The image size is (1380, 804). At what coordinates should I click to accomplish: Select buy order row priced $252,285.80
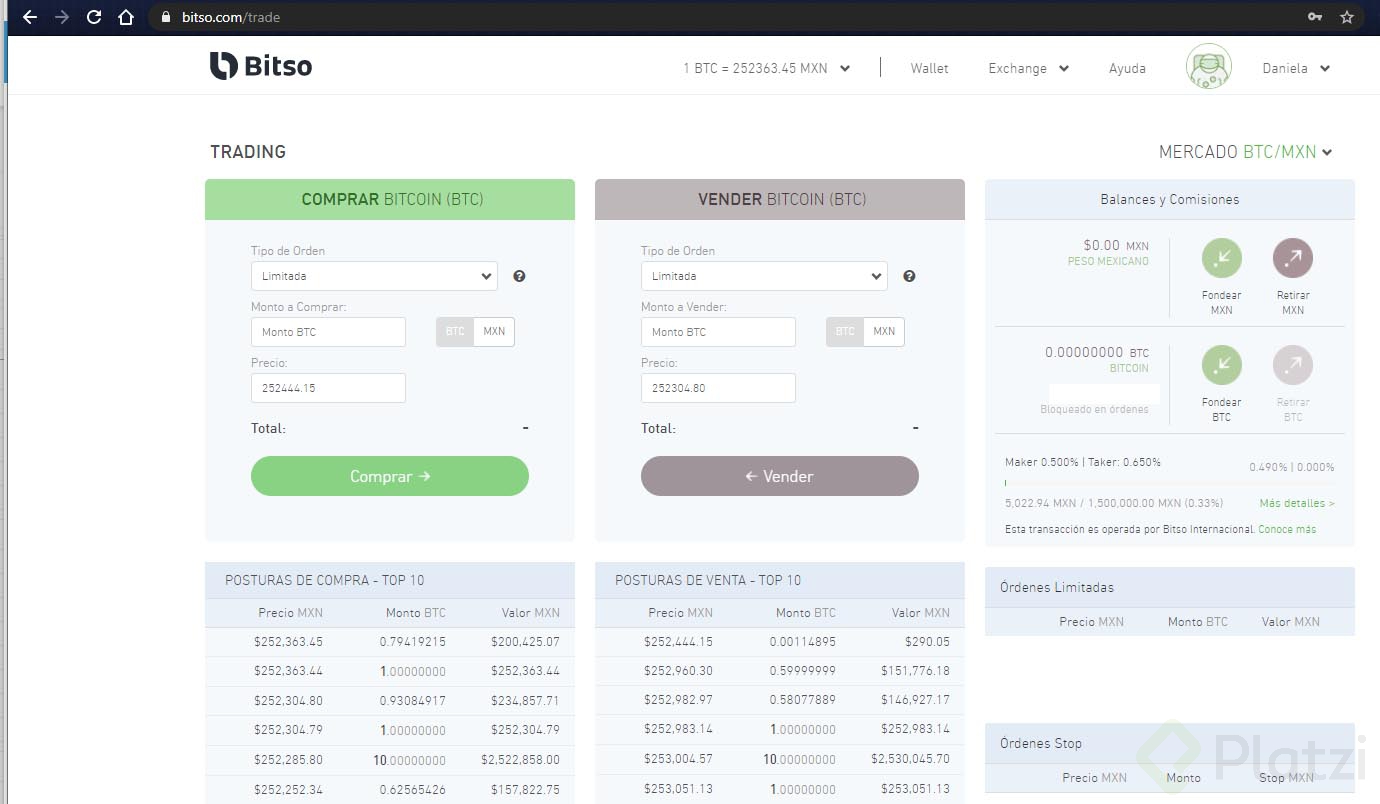[390, 760]
